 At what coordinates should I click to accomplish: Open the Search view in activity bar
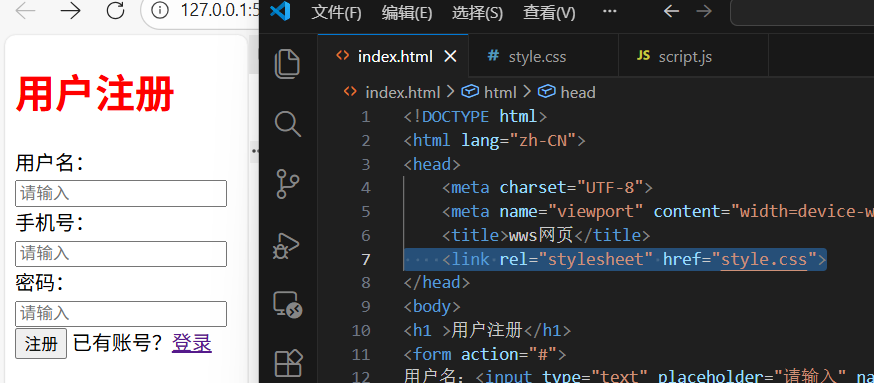coord(288,124)
